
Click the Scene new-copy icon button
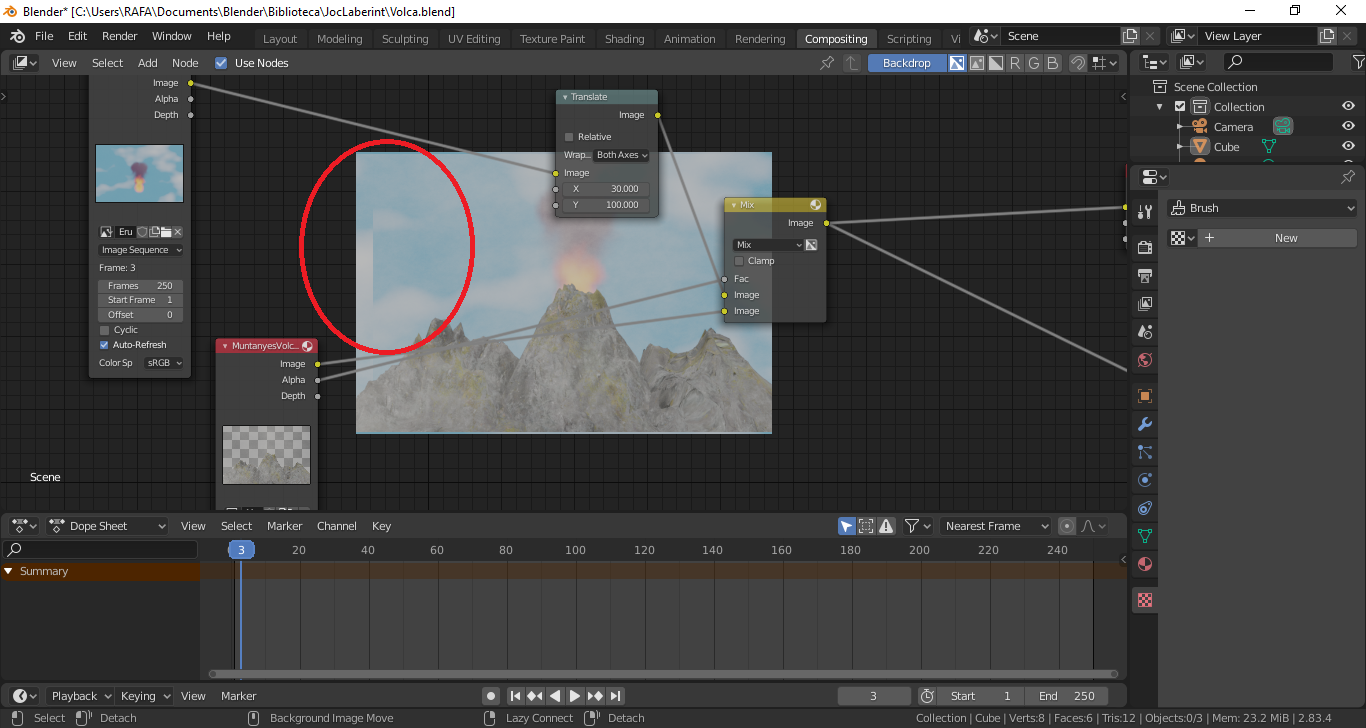pos(1130,36)
